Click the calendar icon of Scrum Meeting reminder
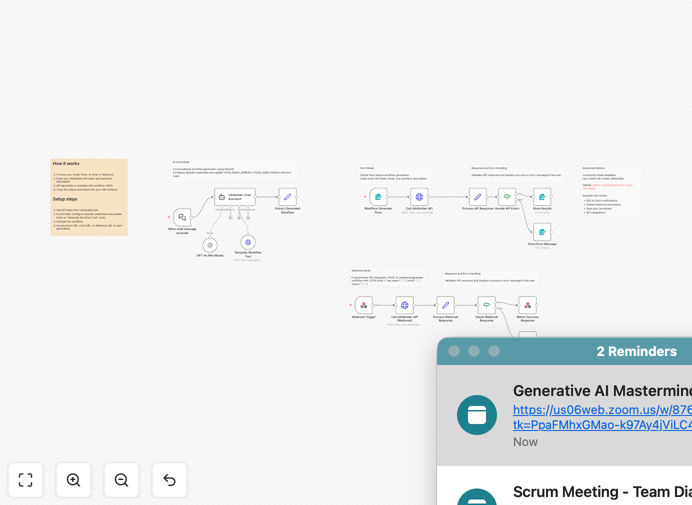 (x=477, y=497)
